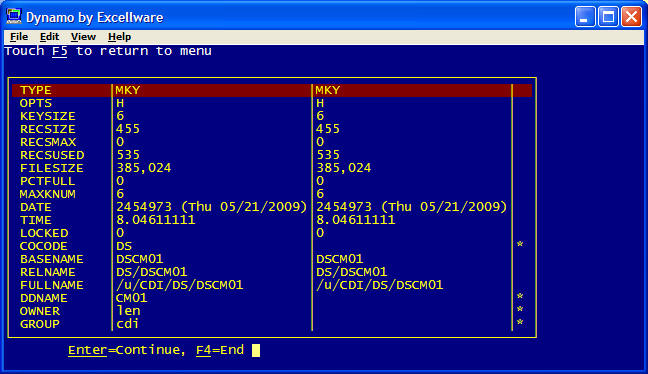Click OWNER value len
The image size is (648, 374).
click(128, 311)
